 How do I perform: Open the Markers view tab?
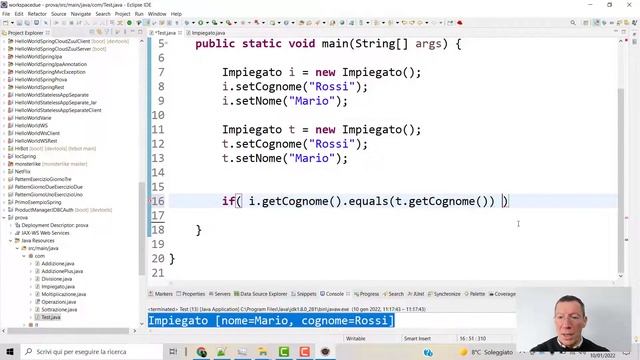(161, 294)
